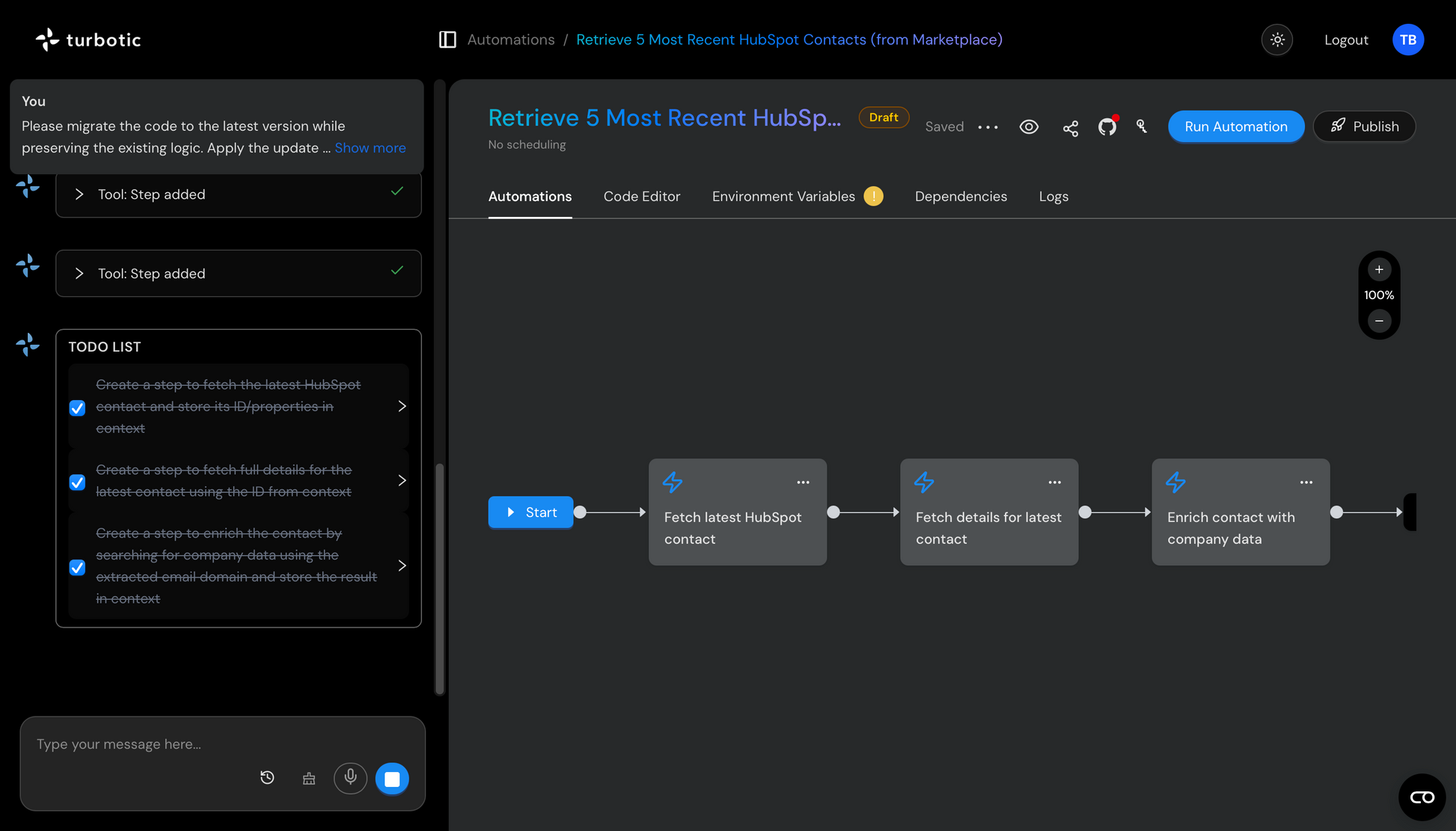Screen dimensions: 1456x831
Task: Click the share icon
Action: point(1071,128)
